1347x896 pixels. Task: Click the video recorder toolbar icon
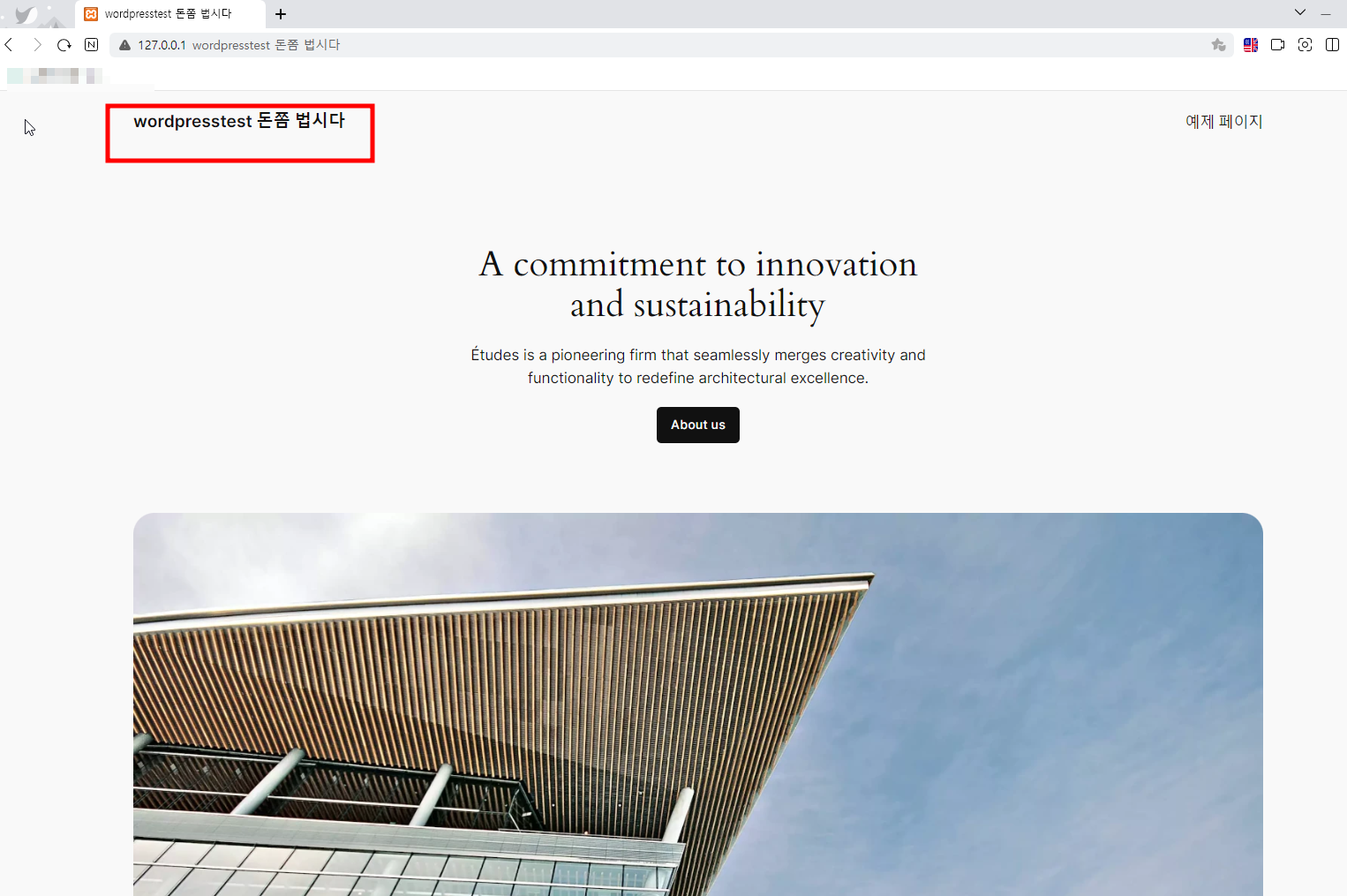coord(1277,45)
